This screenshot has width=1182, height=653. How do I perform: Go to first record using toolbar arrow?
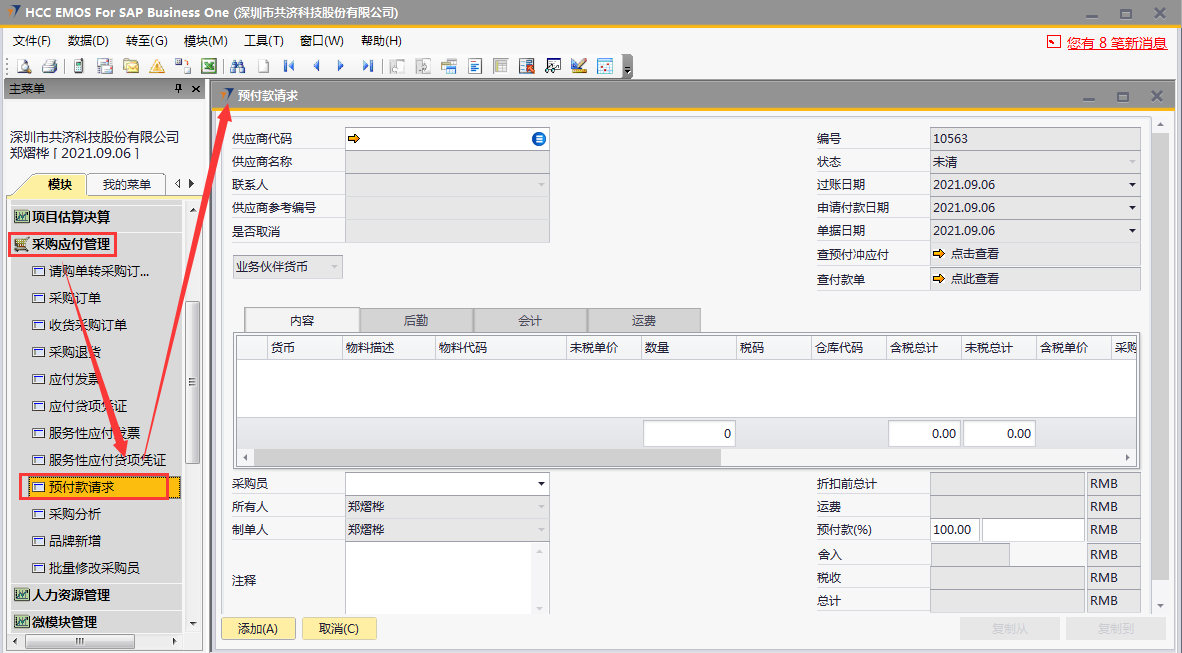289,66
